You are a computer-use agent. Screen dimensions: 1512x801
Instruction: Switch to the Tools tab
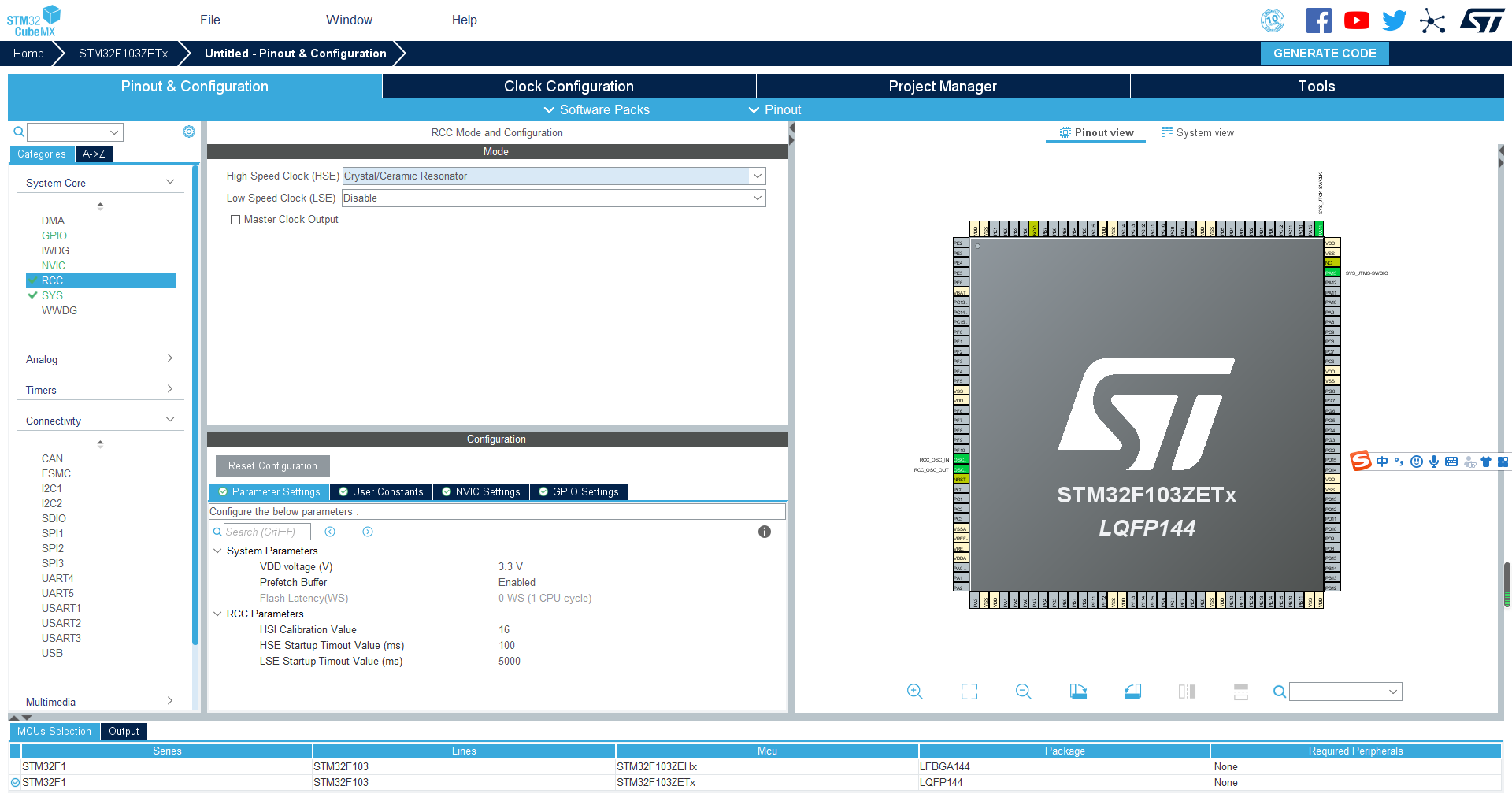click(1317, 86)
